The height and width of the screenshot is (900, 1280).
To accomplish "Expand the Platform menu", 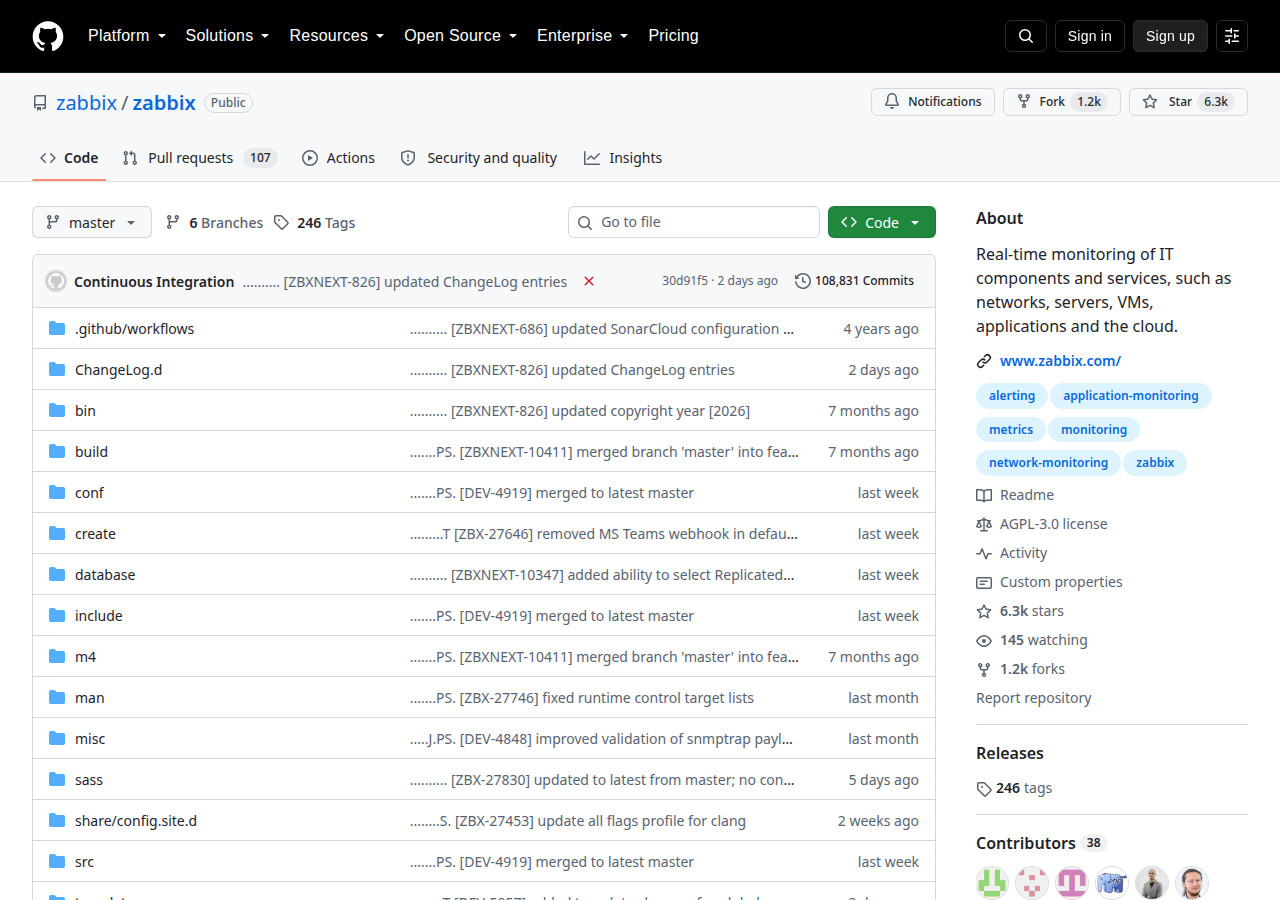I will pyautogui.click(x=126, y=36).
